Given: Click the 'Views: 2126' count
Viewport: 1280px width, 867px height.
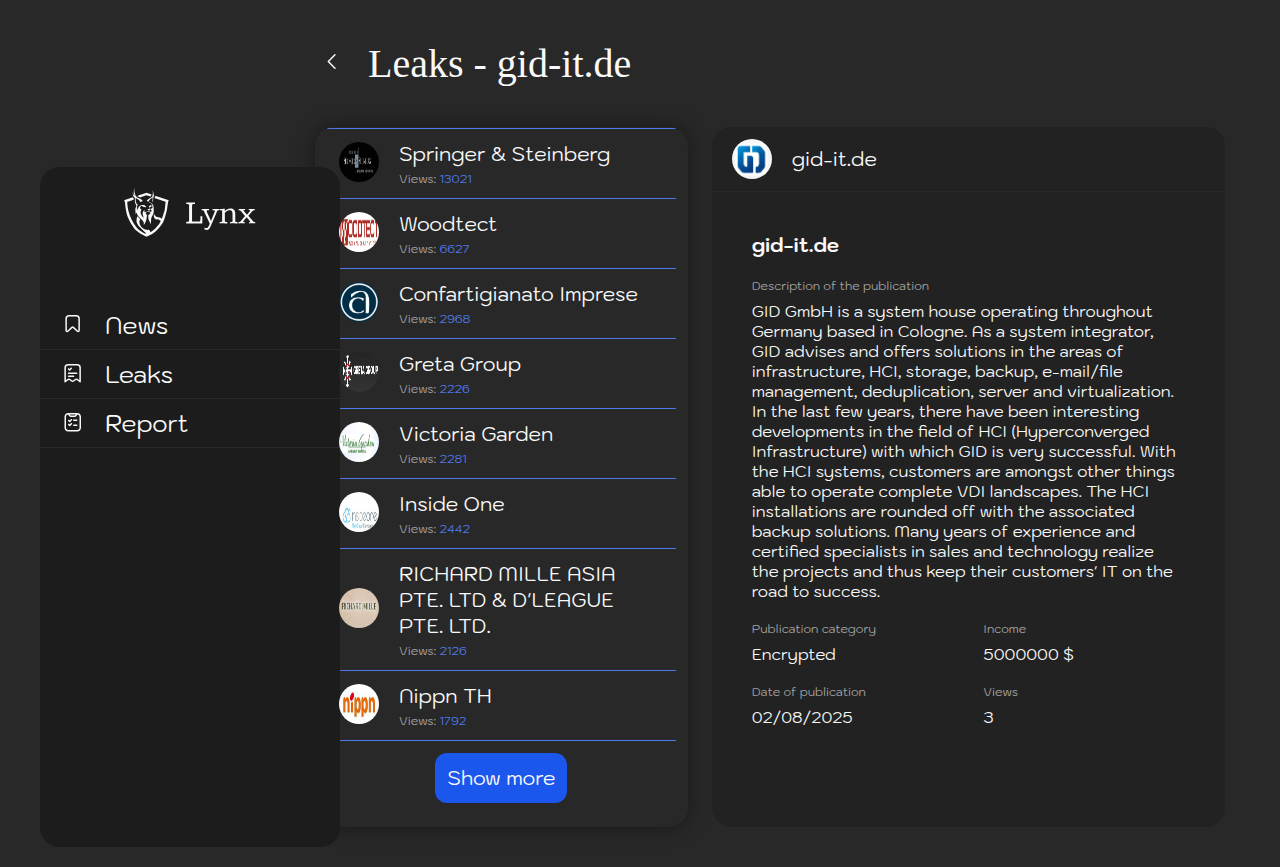Looking at the screenshot, I should click(x=433, y=651).
